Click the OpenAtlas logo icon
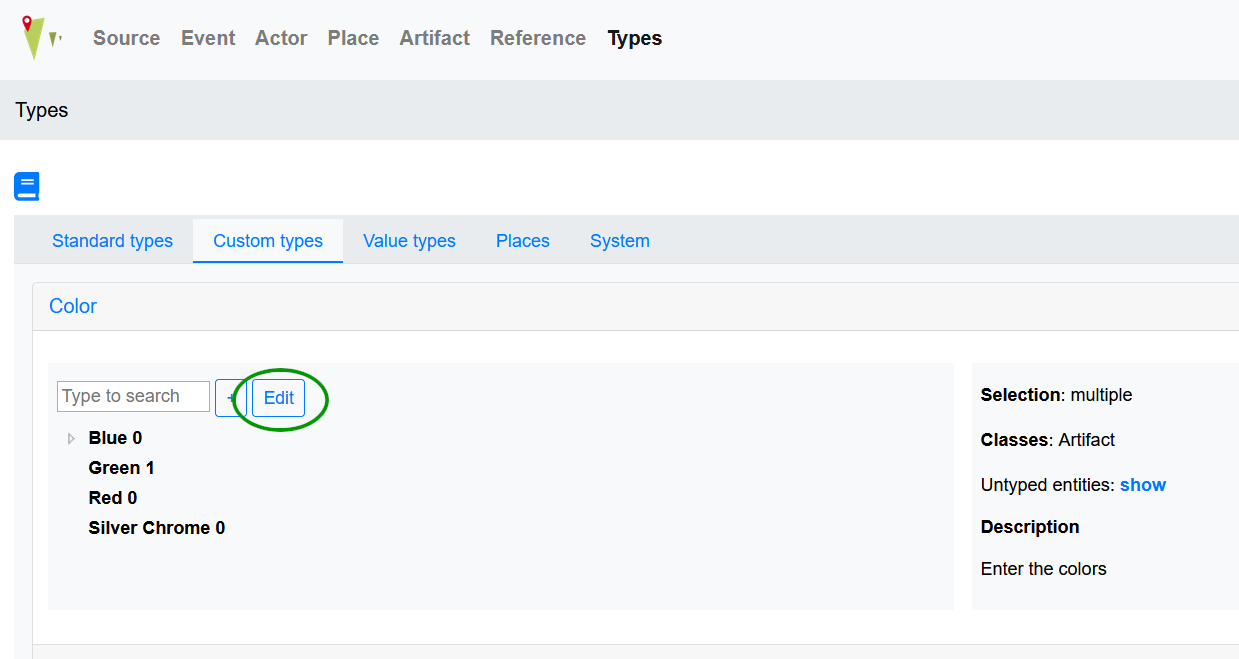The height and width of the screenshot is (659, 1239). pos(40,38)
